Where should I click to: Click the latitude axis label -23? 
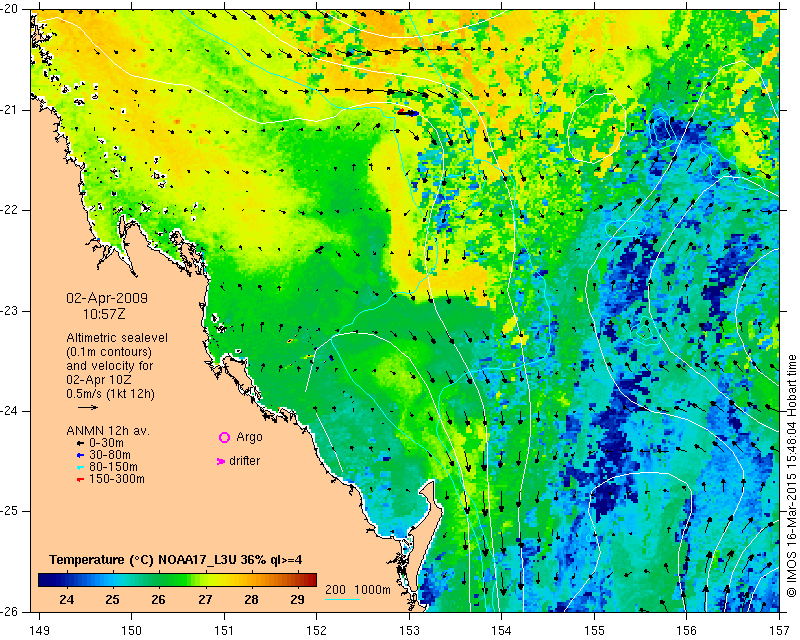9,311
